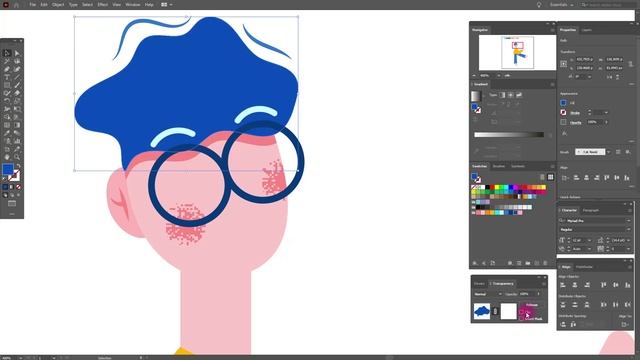
Task: Open the Discover lightbulb in menu bar
Action: (x=539, y=4)
